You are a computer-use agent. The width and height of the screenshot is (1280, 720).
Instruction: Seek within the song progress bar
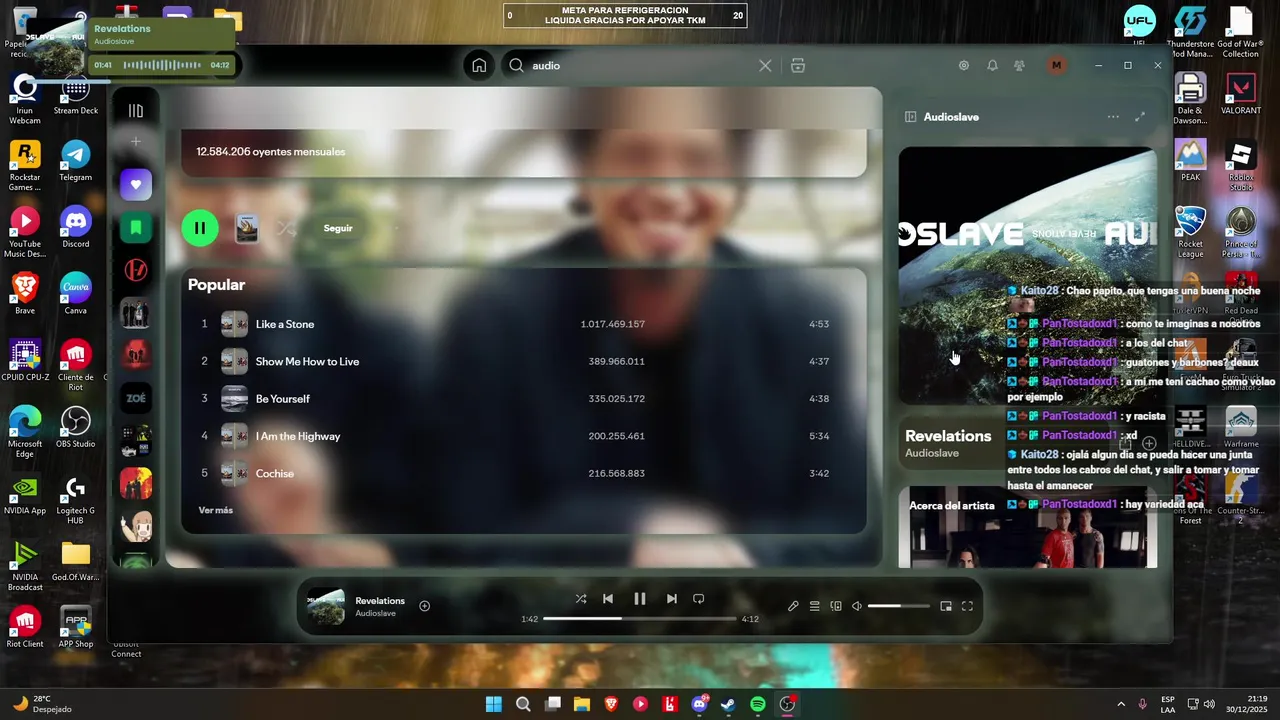tap(639, 619)
